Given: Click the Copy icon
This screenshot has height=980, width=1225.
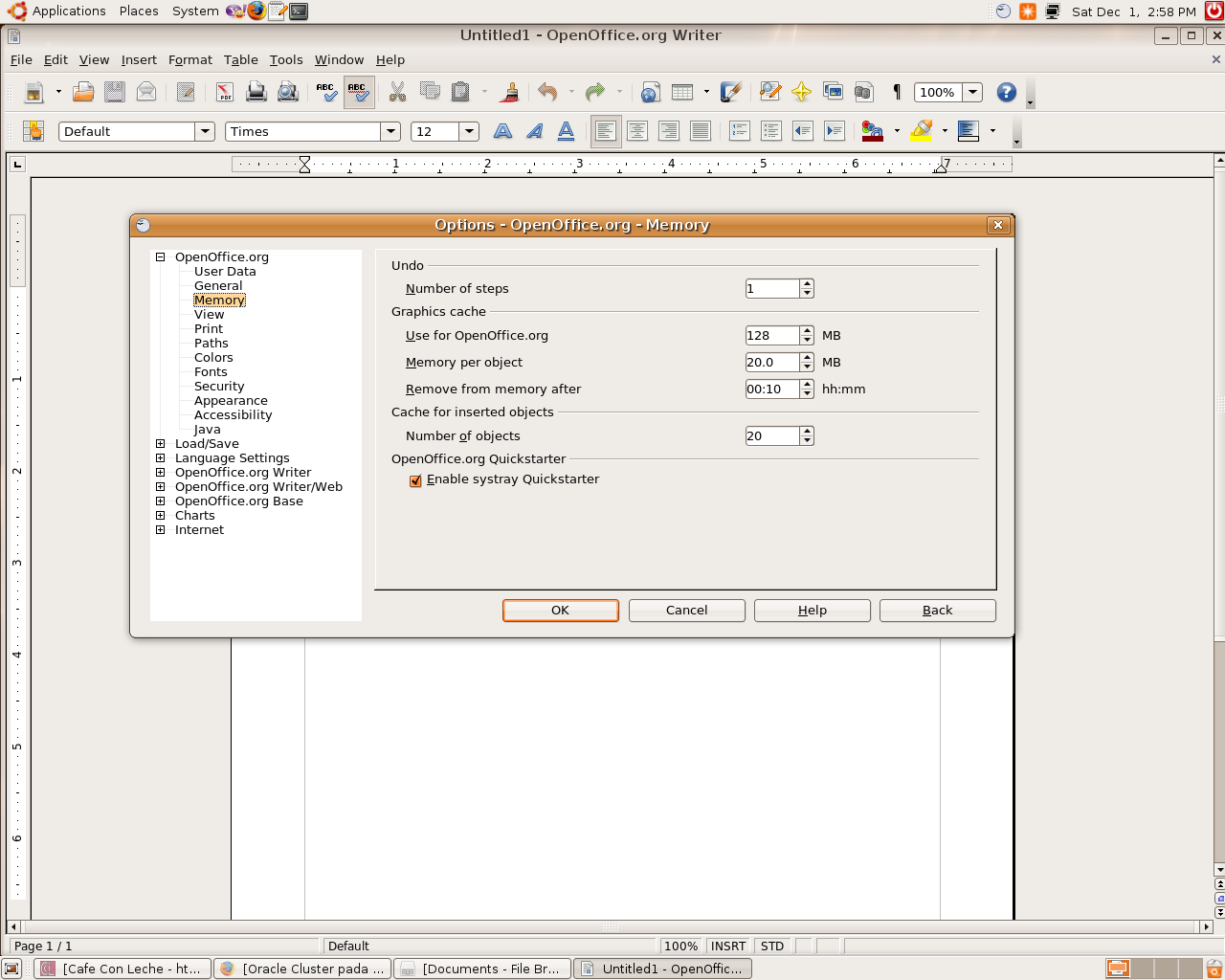Looking at the screenshot, I should 430,92.
